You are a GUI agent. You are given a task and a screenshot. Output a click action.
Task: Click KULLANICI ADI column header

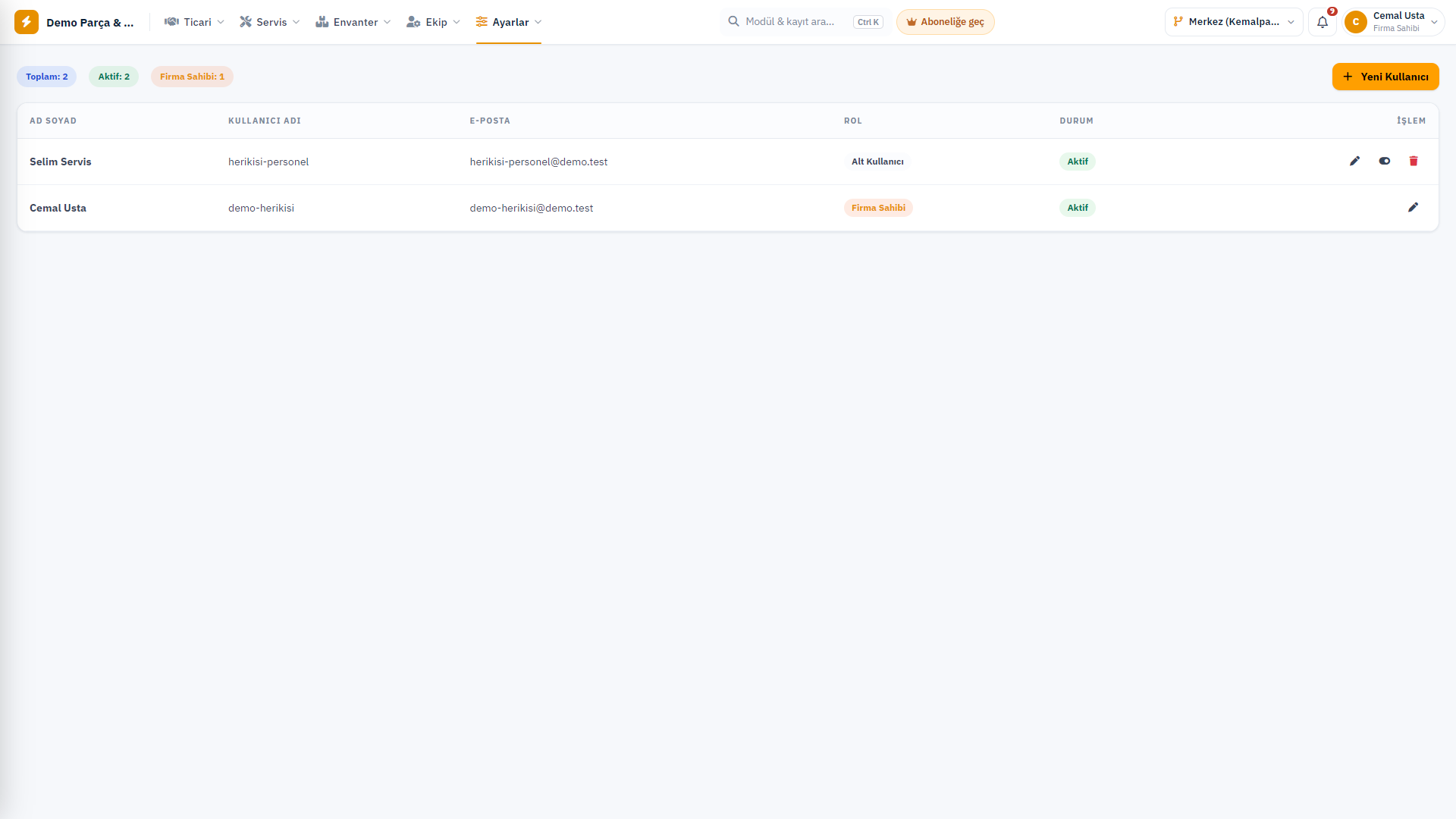pyautogui.click(x=265, y=121)
